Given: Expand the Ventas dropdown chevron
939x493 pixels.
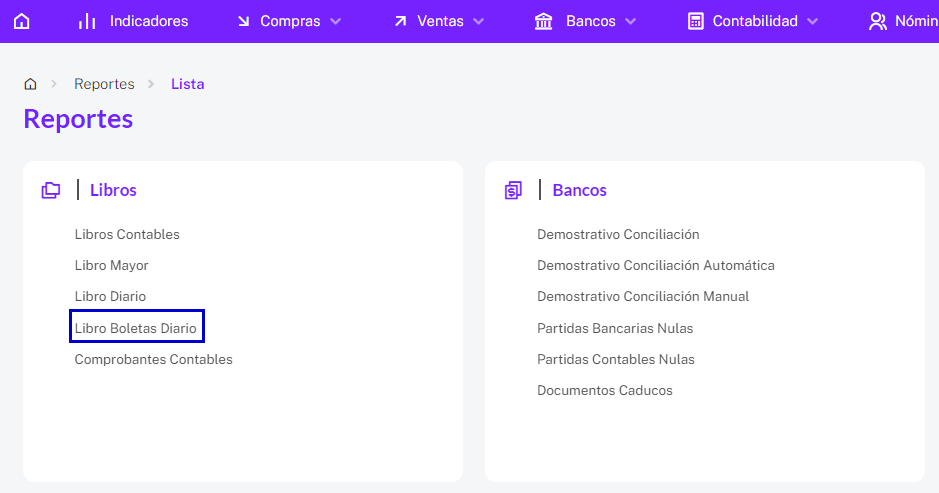Looking at the screenshot, I should pyautogui.click(x=478, y=22).
